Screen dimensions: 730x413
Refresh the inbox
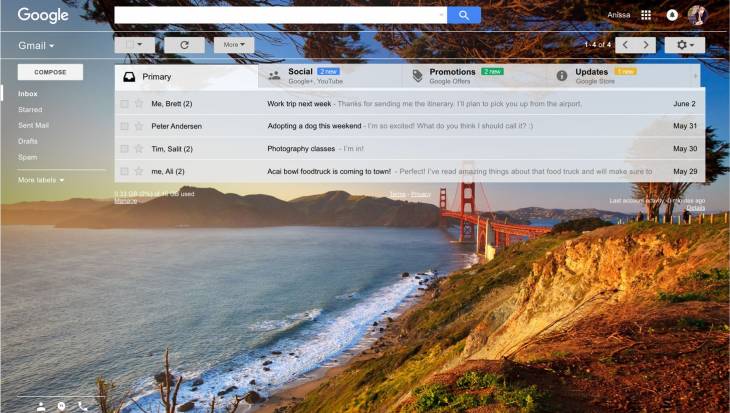point(184,45)
